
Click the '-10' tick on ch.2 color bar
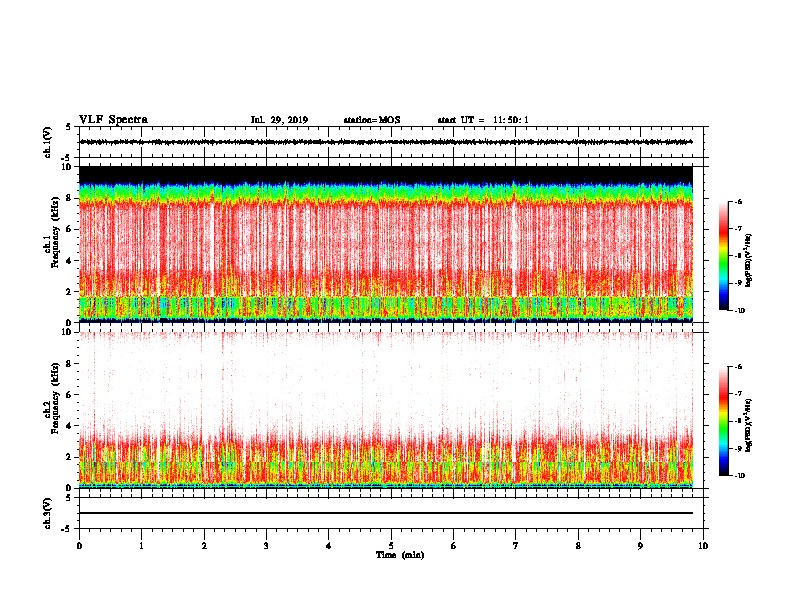point(739,476)
